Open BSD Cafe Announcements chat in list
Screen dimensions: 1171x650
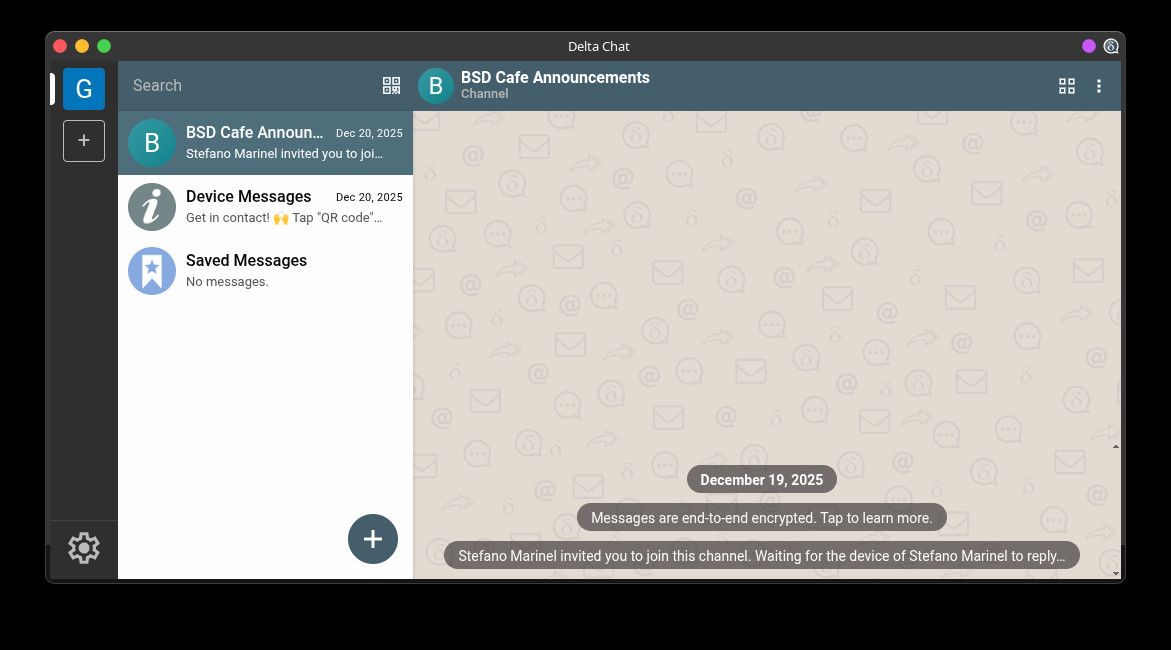point(265,143)
